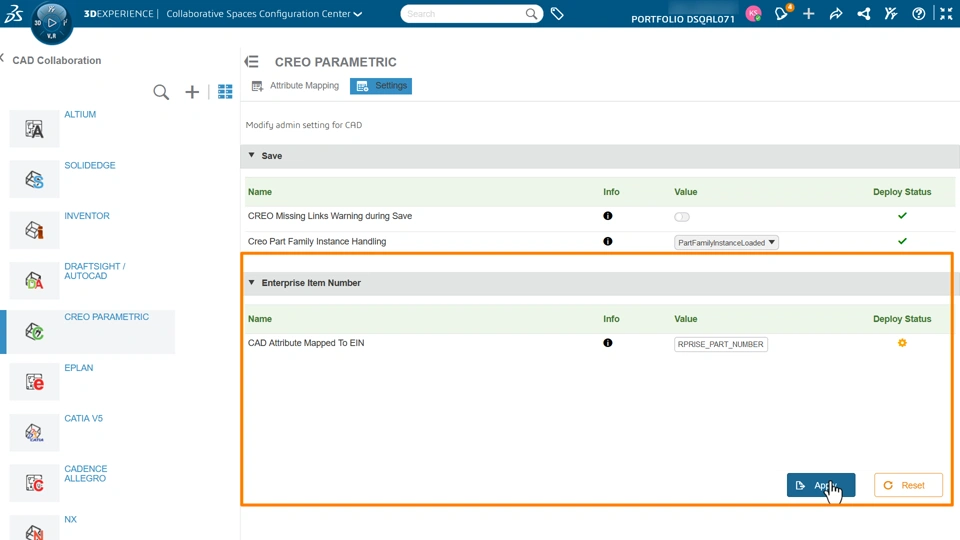Click the Apply button
This screenshot has width=960, height=540.
click(821, 485)
